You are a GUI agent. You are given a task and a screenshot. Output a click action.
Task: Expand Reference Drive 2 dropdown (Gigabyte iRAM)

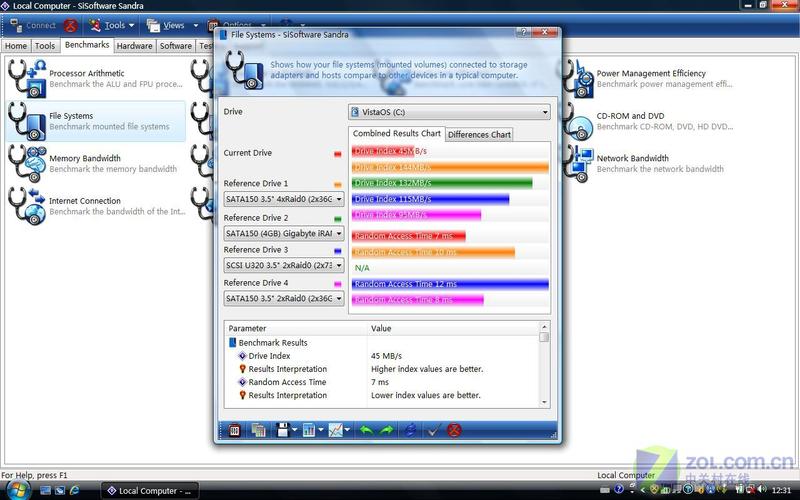point(284,234)
